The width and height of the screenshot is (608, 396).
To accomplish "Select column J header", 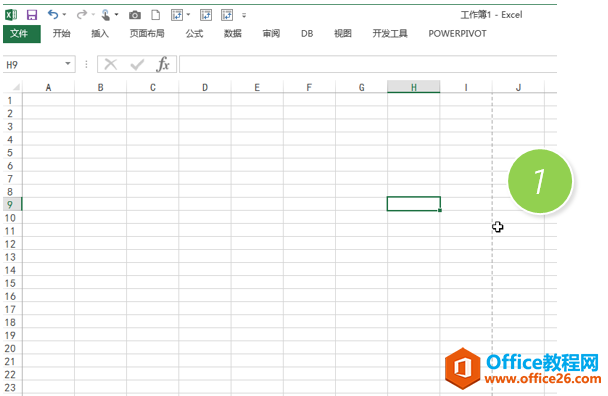I will pos(518,87).
